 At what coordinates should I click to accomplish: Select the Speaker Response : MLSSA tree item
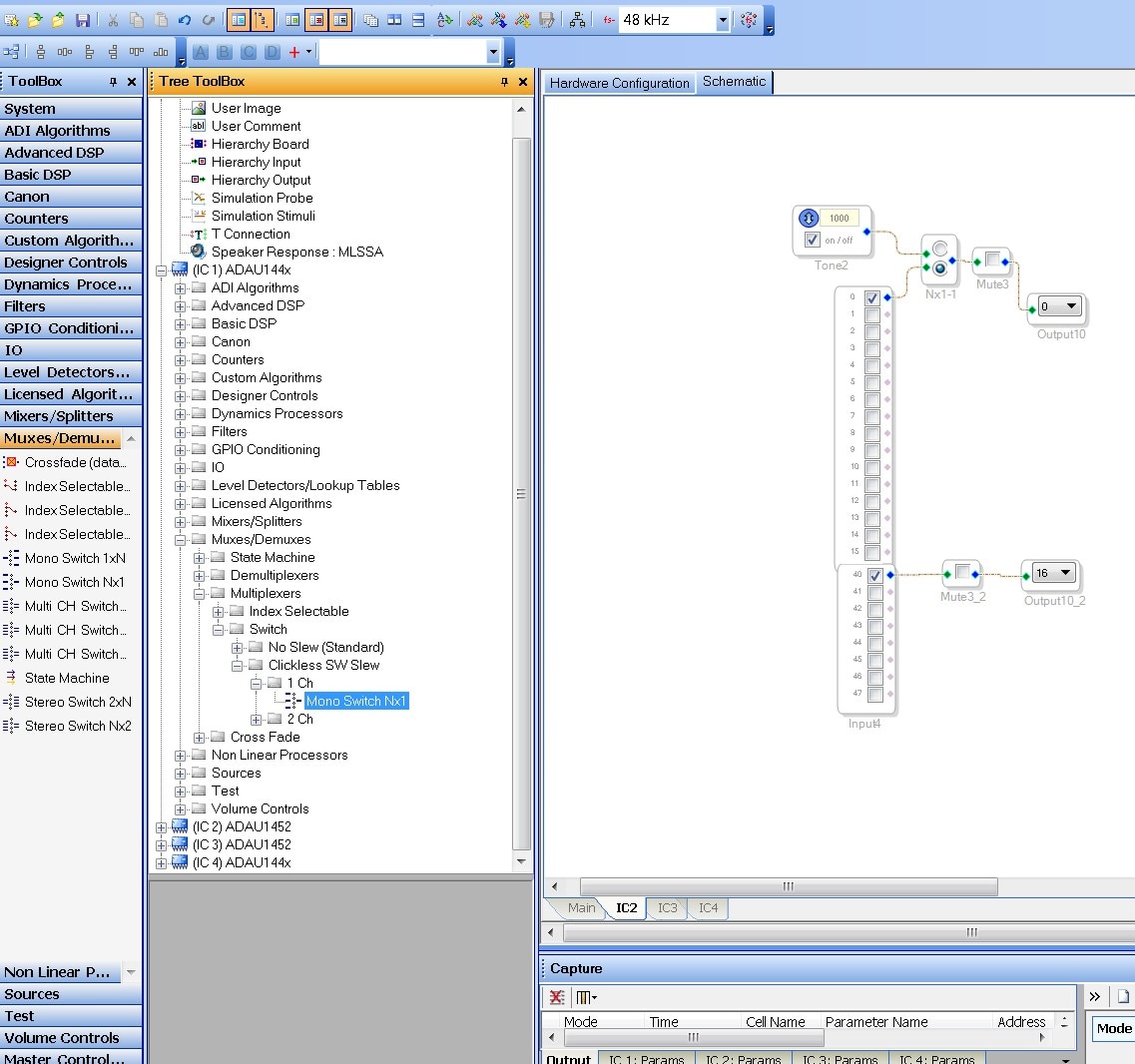point(296,252)
